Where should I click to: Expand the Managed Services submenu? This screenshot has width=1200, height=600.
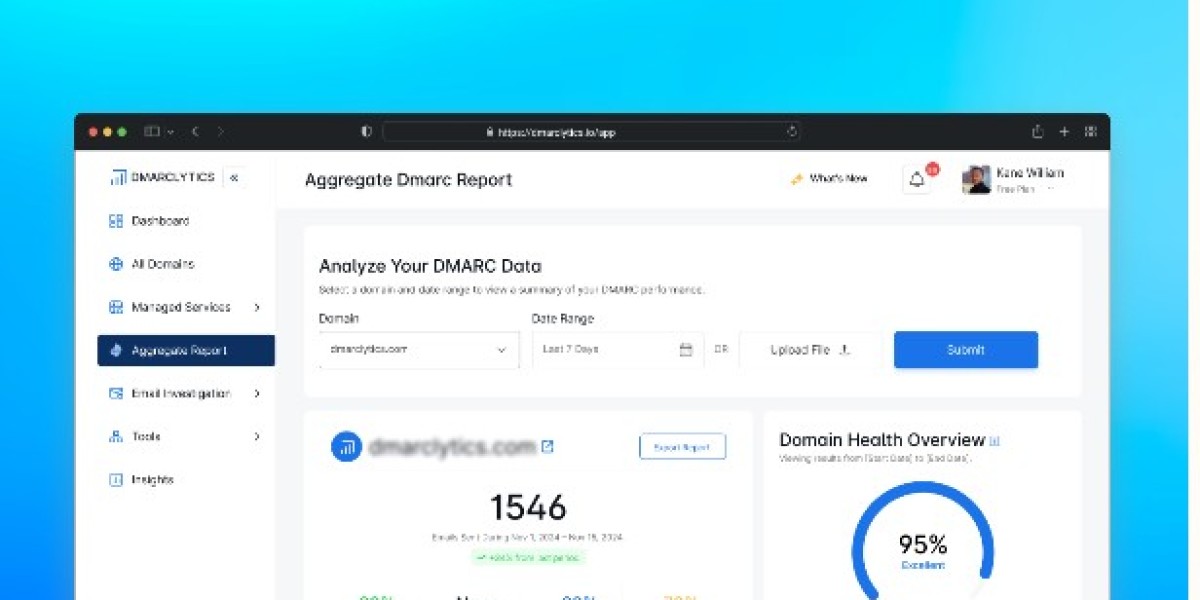pyautogui.click(x=257, y=307)
